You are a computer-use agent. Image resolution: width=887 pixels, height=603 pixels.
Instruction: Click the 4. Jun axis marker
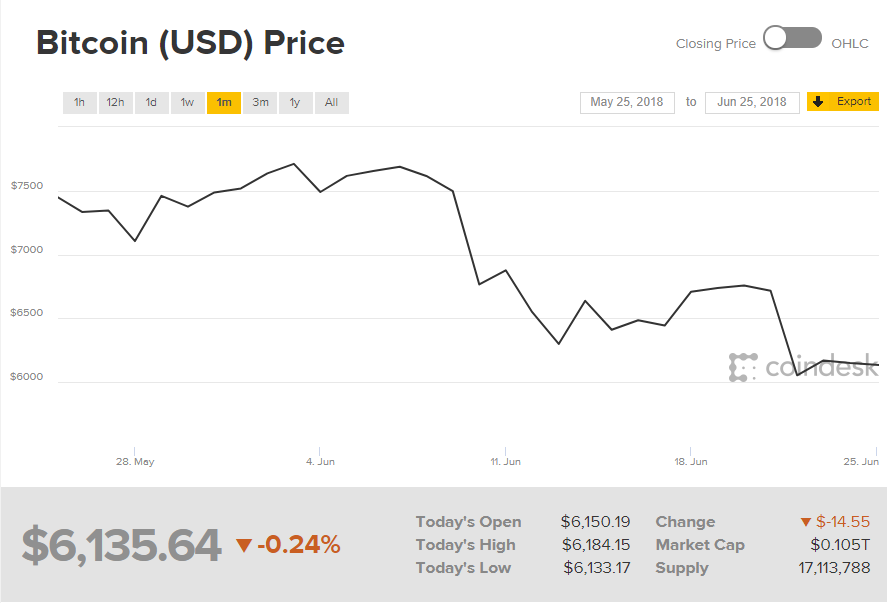tap(320, 462)
